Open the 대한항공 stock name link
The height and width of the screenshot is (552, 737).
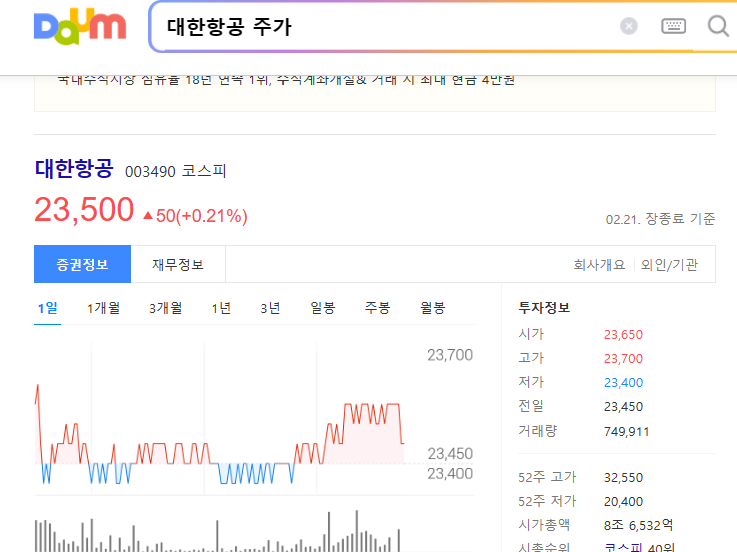click(74, 169)
